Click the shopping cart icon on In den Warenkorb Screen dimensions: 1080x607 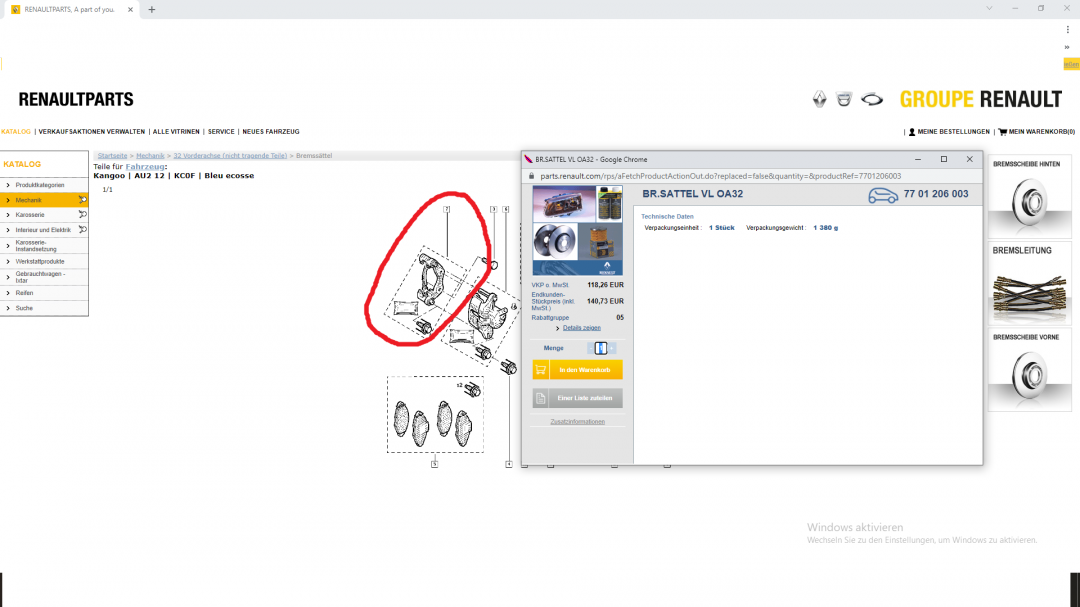click(x=541, y=370)
